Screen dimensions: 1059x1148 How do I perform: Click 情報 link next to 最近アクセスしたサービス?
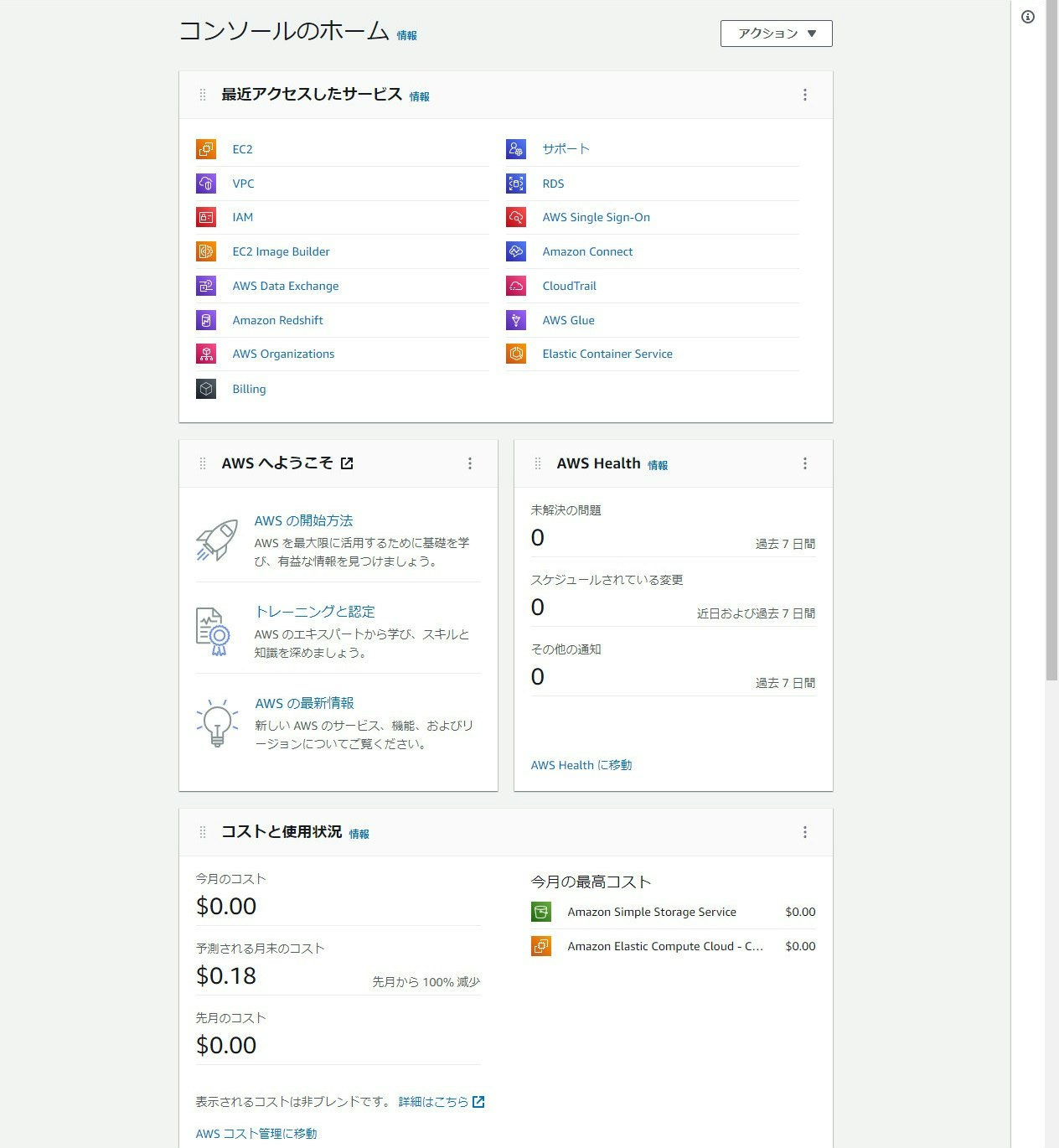(420, 96)
